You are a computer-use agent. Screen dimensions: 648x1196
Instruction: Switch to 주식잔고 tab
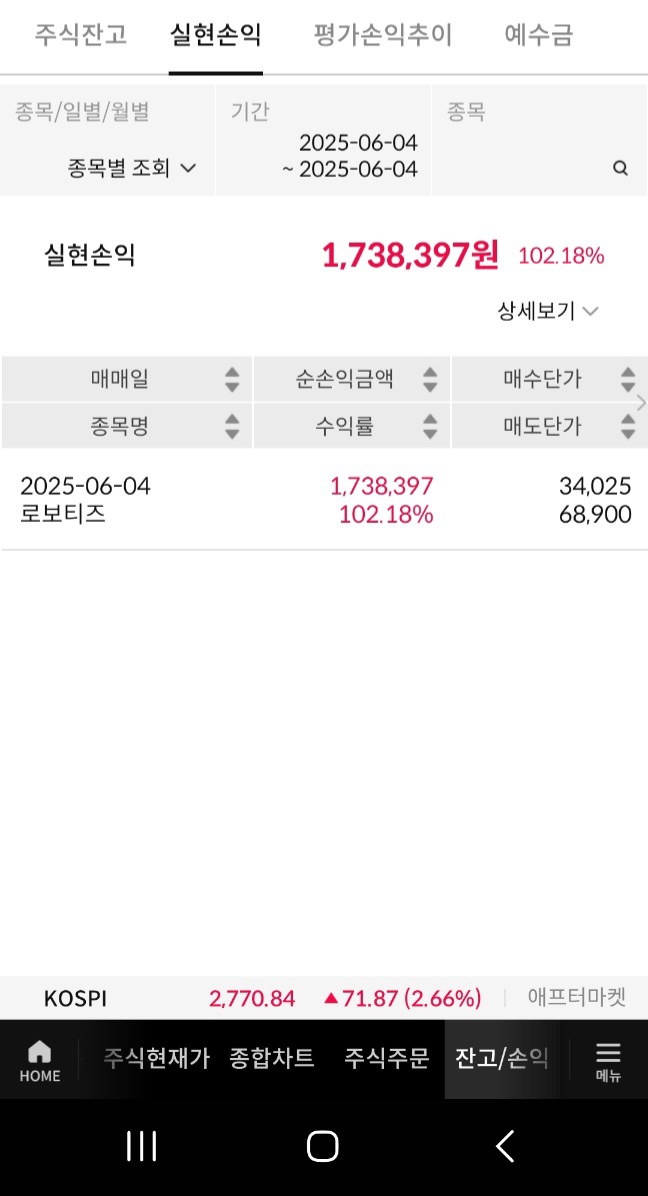(x=81, y=36)
